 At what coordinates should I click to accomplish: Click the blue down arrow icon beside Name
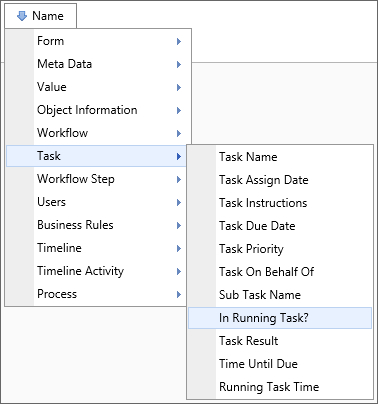(x=22, y=16)
